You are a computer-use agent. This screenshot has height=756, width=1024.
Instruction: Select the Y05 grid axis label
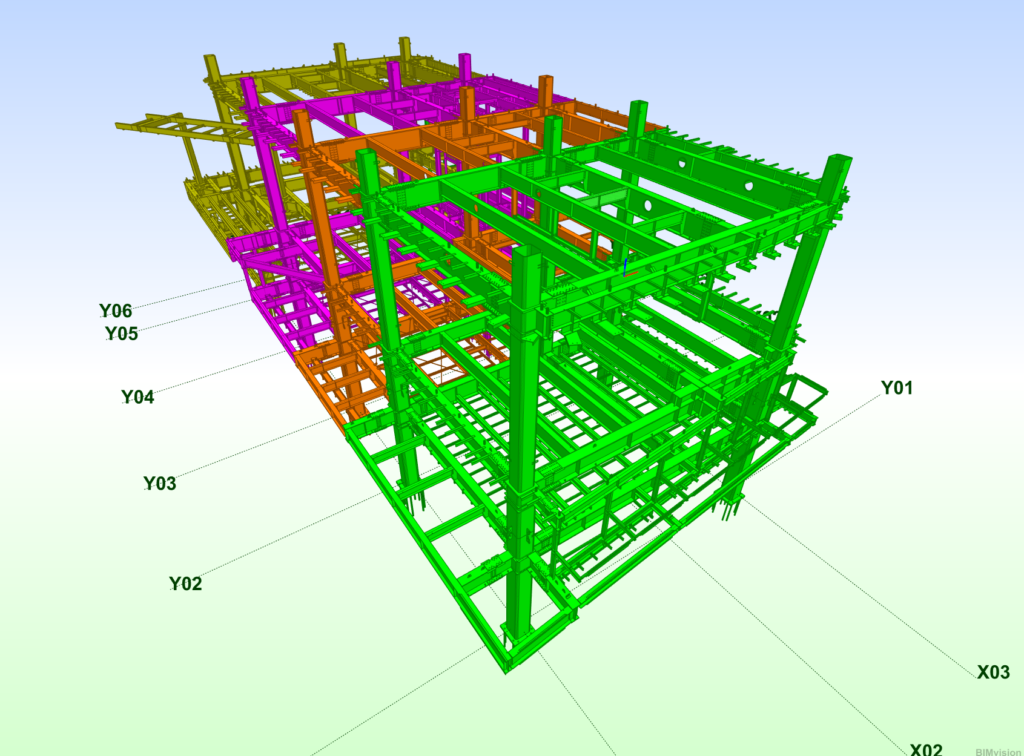pyautogui.click(x=121, y=334)
